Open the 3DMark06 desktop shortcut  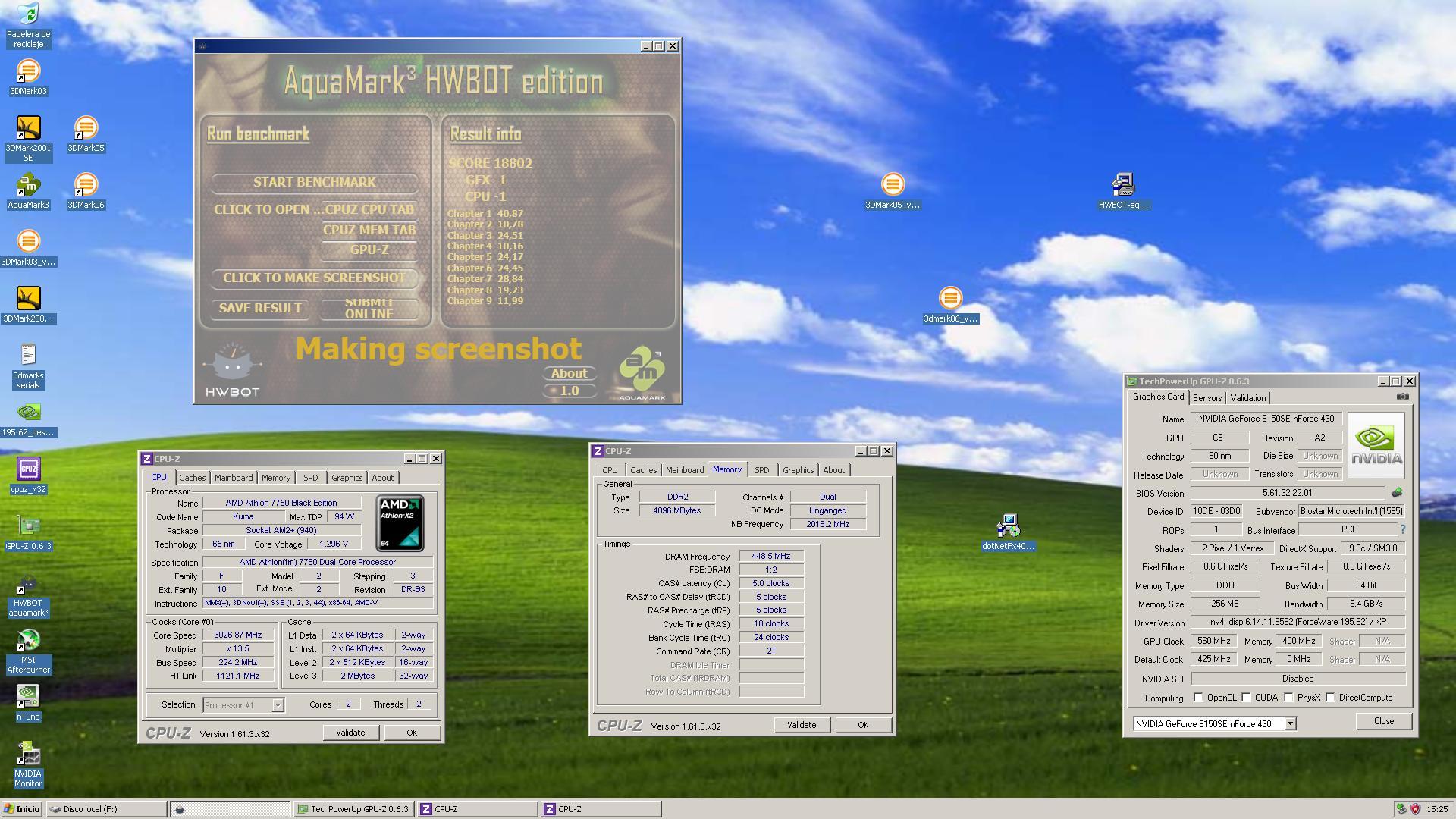pyautogui.click(x=86, y=191)
